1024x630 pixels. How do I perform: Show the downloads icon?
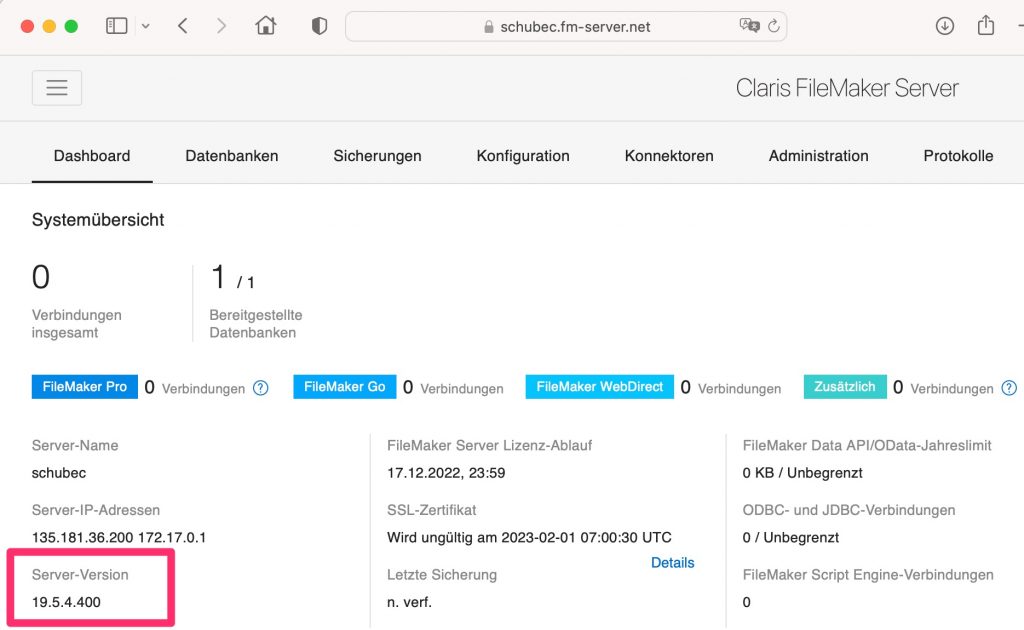tap(944, 26)
